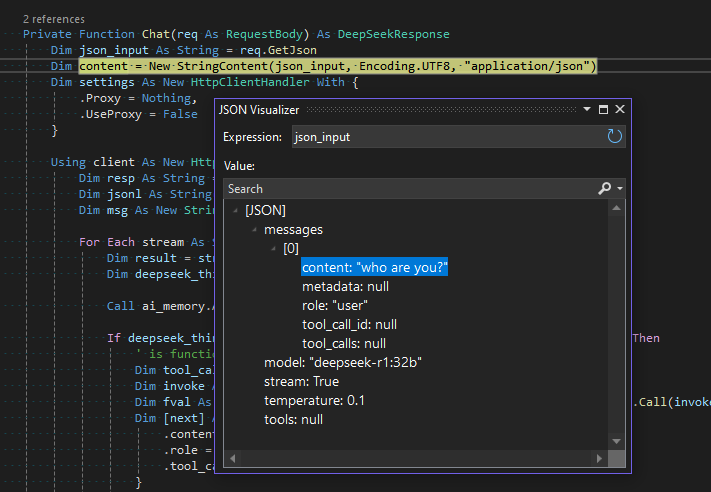This screenshot has height=492, width=711.
Task: Collapse the messages tree node
Action: 254,230
